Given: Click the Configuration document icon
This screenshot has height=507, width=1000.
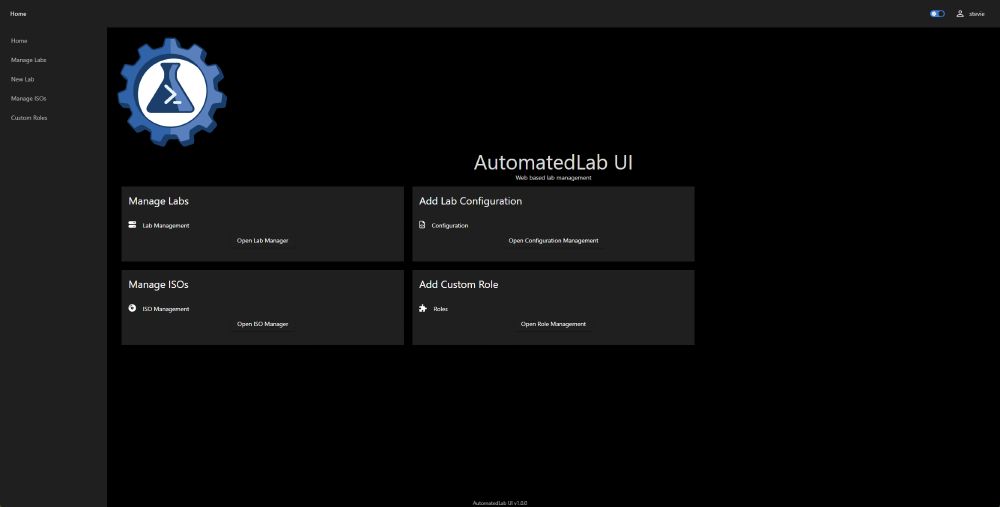Looking at the screenshot, I should [422, 224].
